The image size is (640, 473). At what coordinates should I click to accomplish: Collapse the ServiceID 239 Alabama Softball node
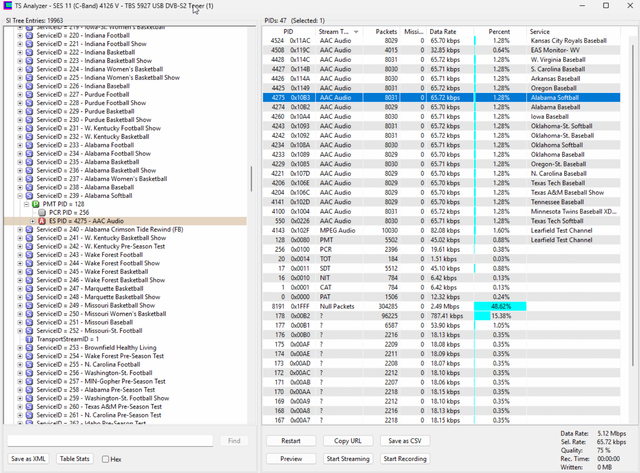pyautogui.click(x=20, y=196)
